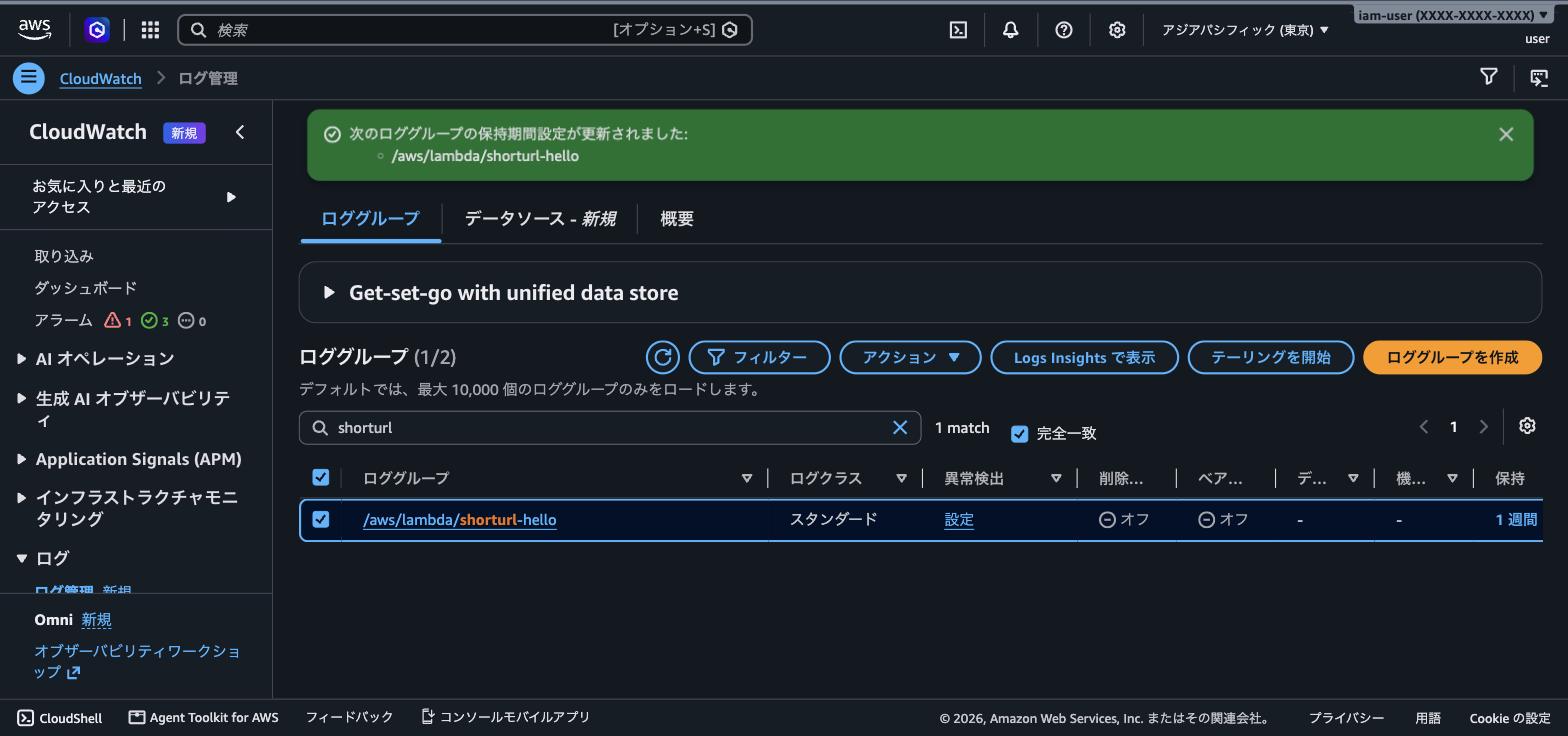
Task: Open the console mobile app link
Action: pyautogui.click(x=506, y=717)
